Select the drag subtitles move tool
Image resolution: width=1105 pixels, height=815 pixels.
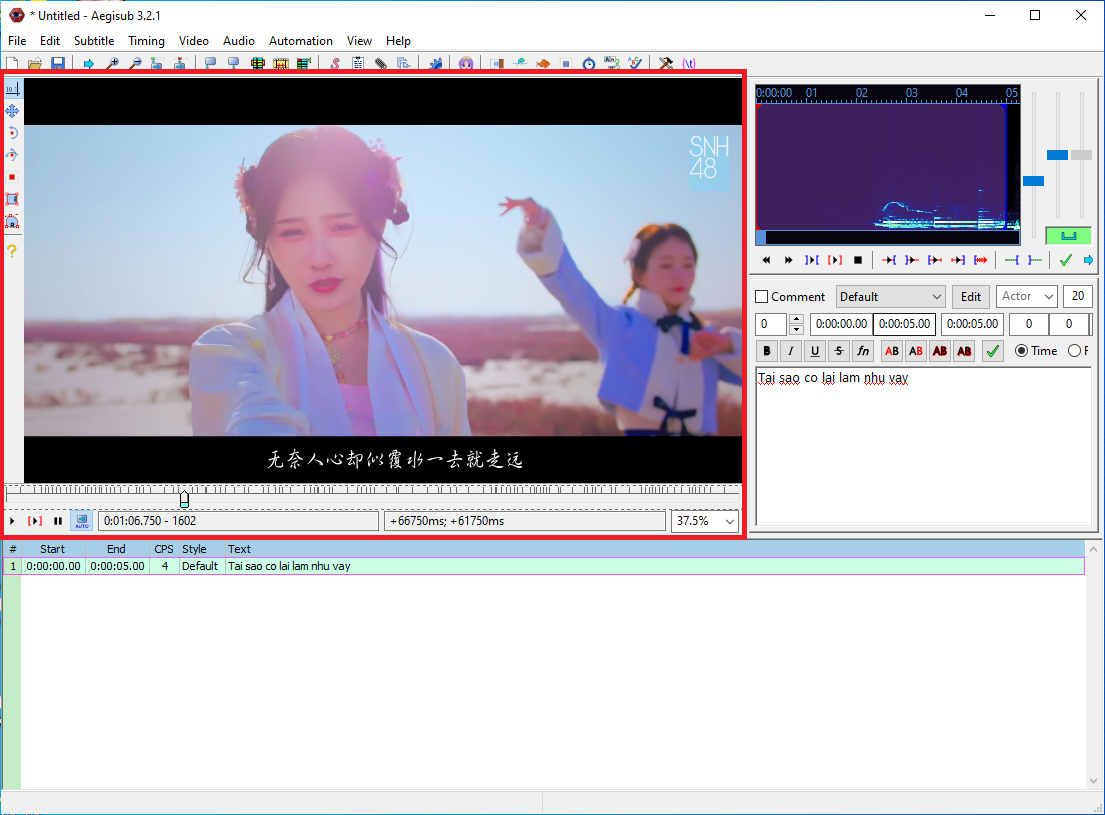click(x=12, y=111)
